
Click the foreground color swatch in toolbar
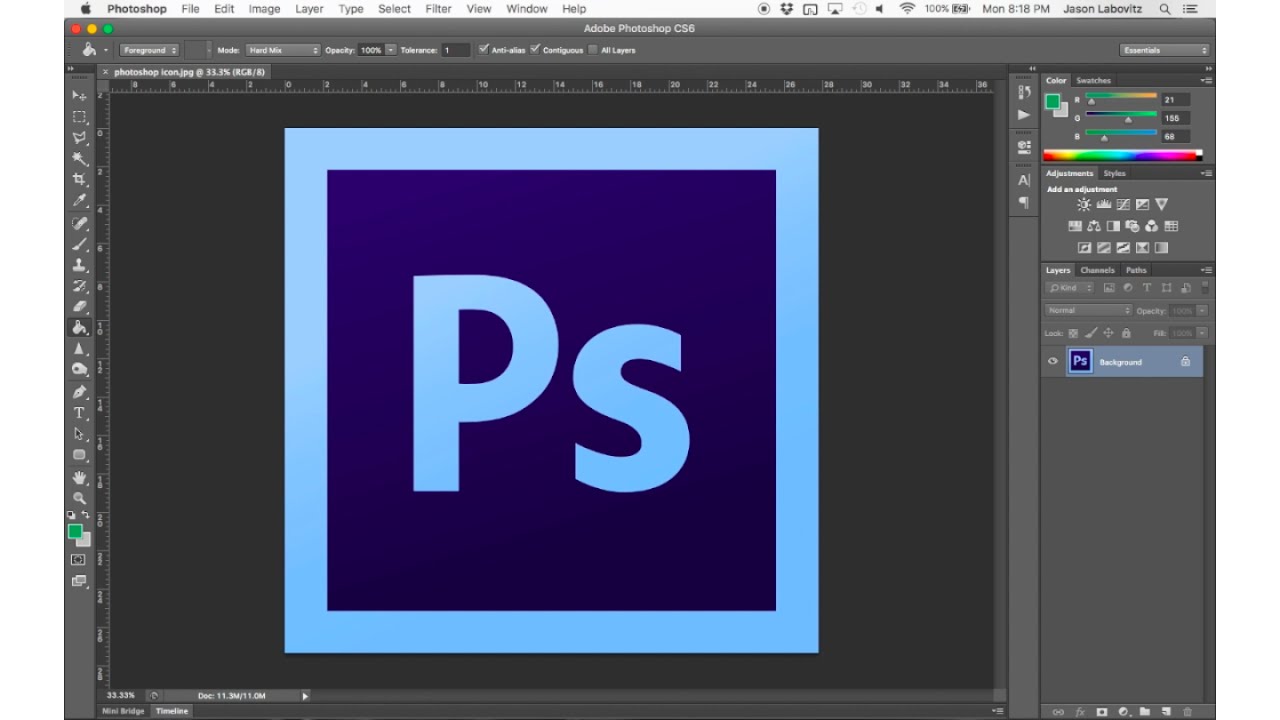(75, 531)
